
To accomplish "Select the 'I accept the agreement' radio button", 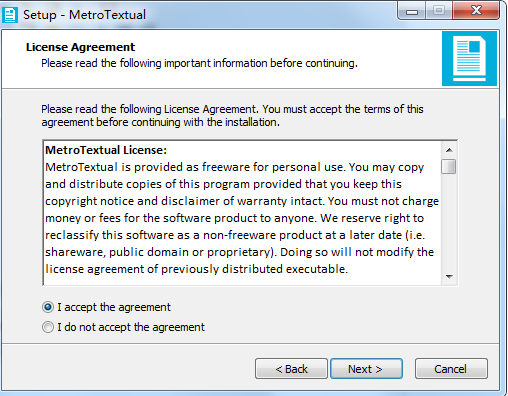I will pos(48,307).
